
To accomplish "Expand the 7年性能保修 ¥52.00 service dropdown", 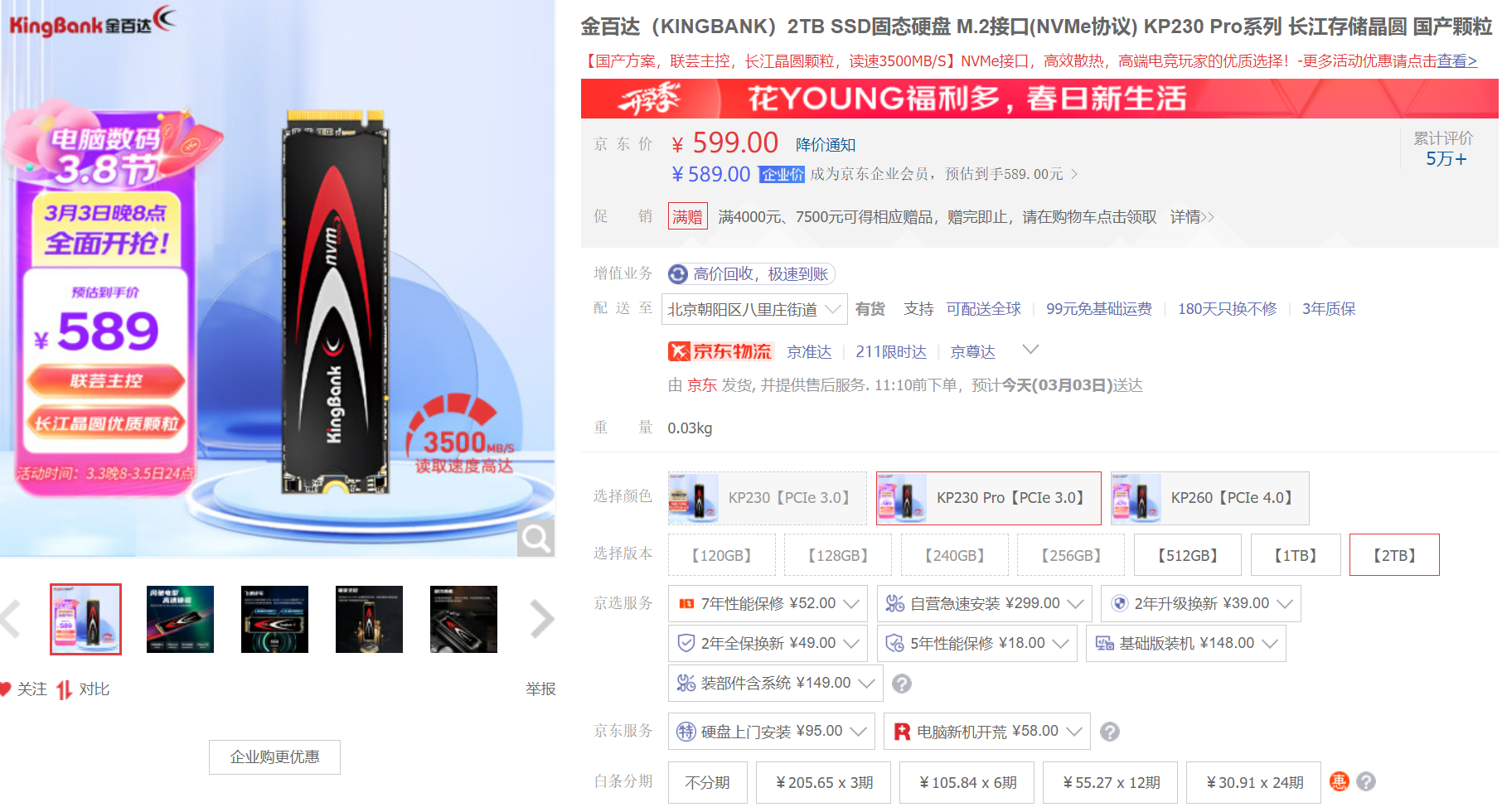I will 768,603.
